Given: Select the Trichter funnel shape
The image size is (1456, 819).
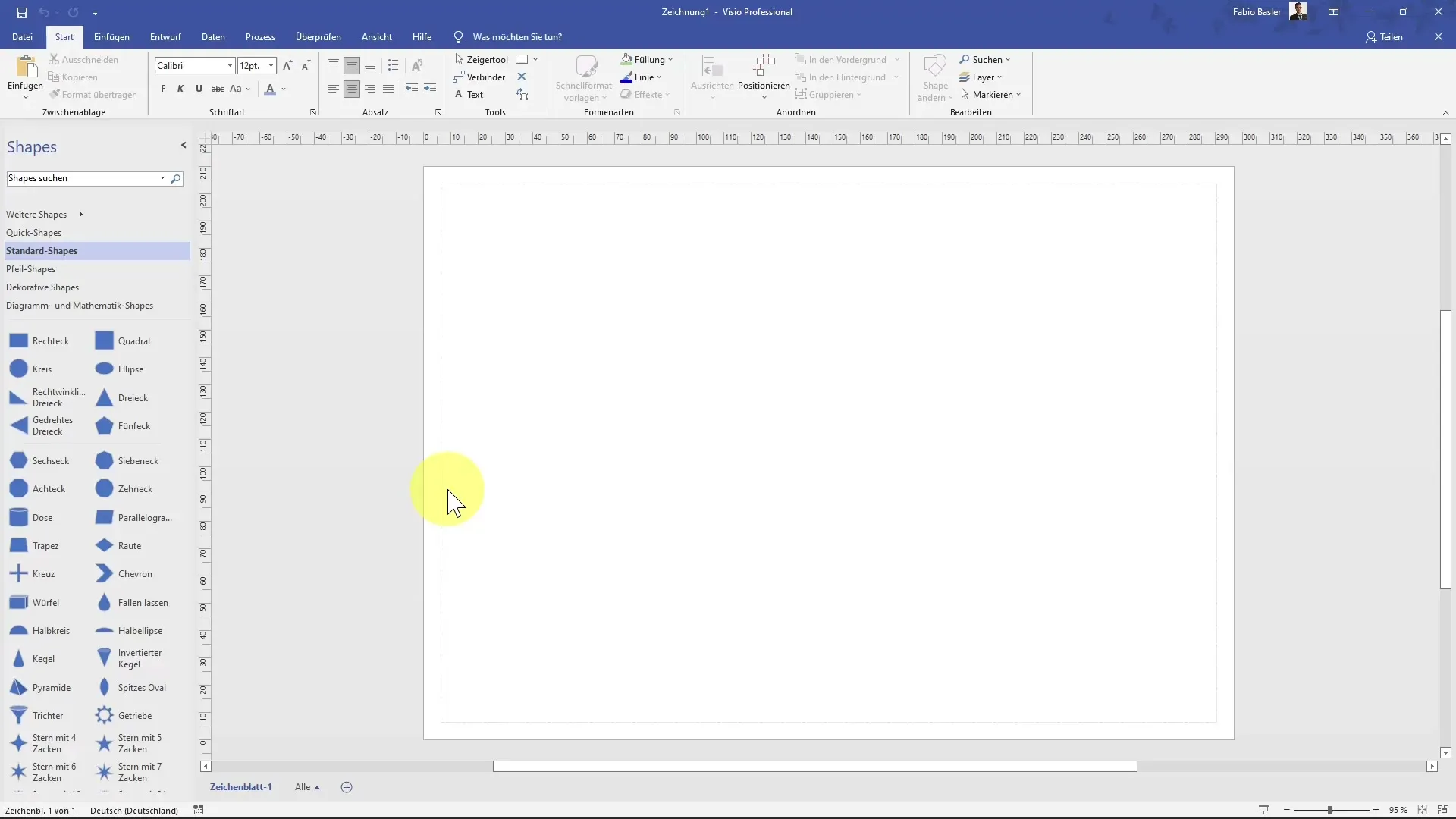Looking at the screenshot, I should 19,715.
